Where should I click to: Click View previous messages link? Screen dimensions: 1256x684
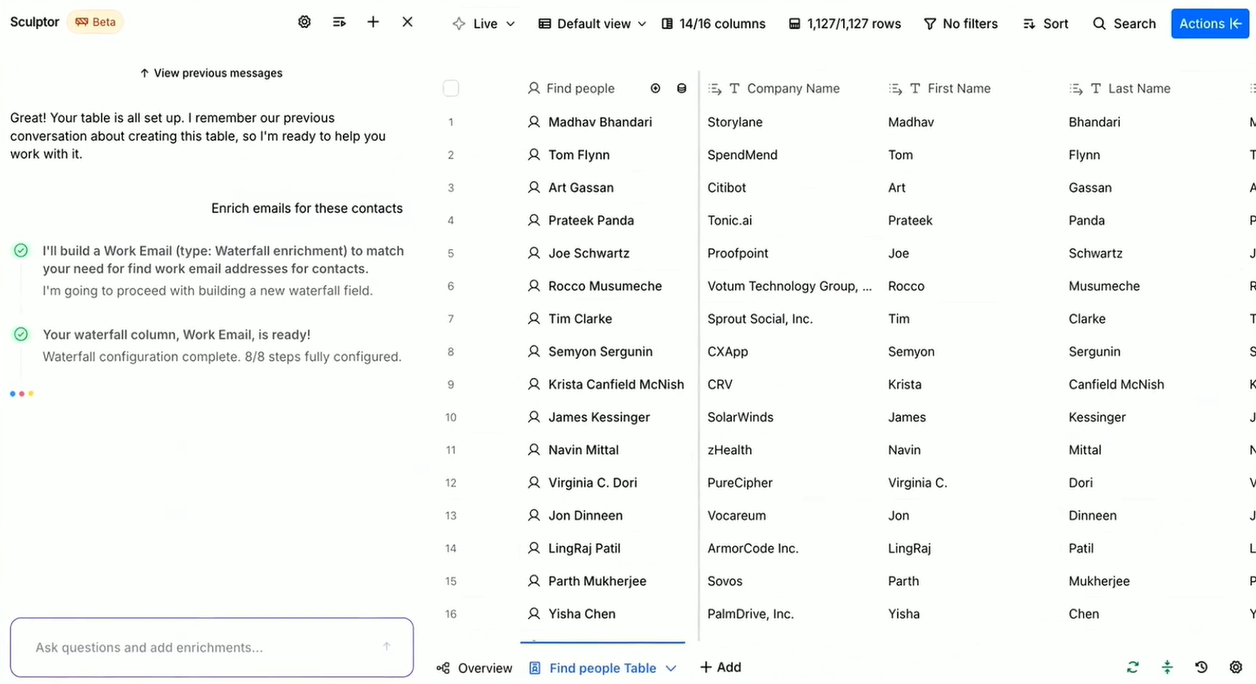[211, 73]
